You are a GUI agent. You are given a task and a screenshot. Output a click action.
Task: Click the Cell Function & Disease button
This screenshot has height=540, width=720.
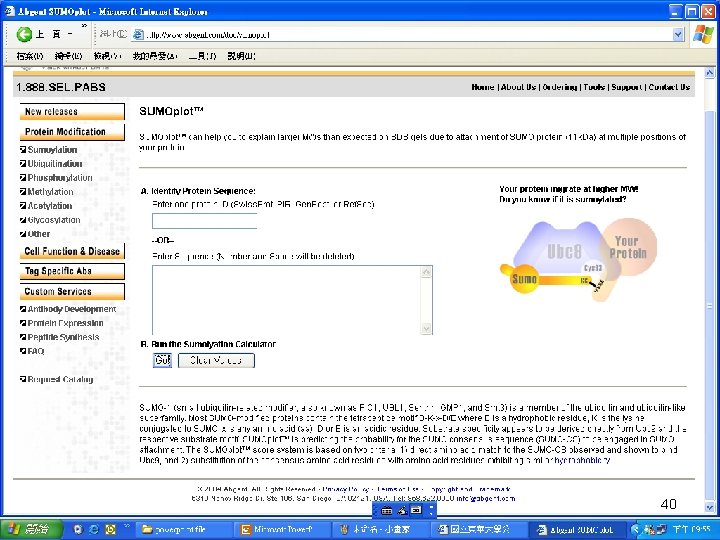[72, 251]
